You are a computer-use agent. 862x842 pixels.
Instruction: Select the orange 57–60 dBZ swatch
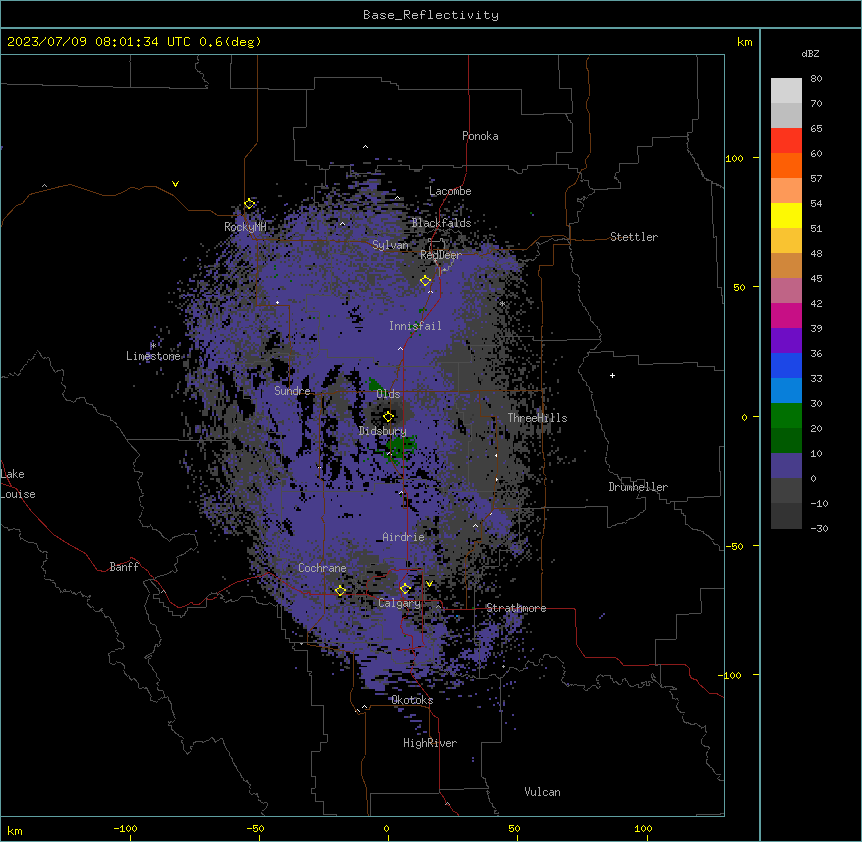click(786, 165)
